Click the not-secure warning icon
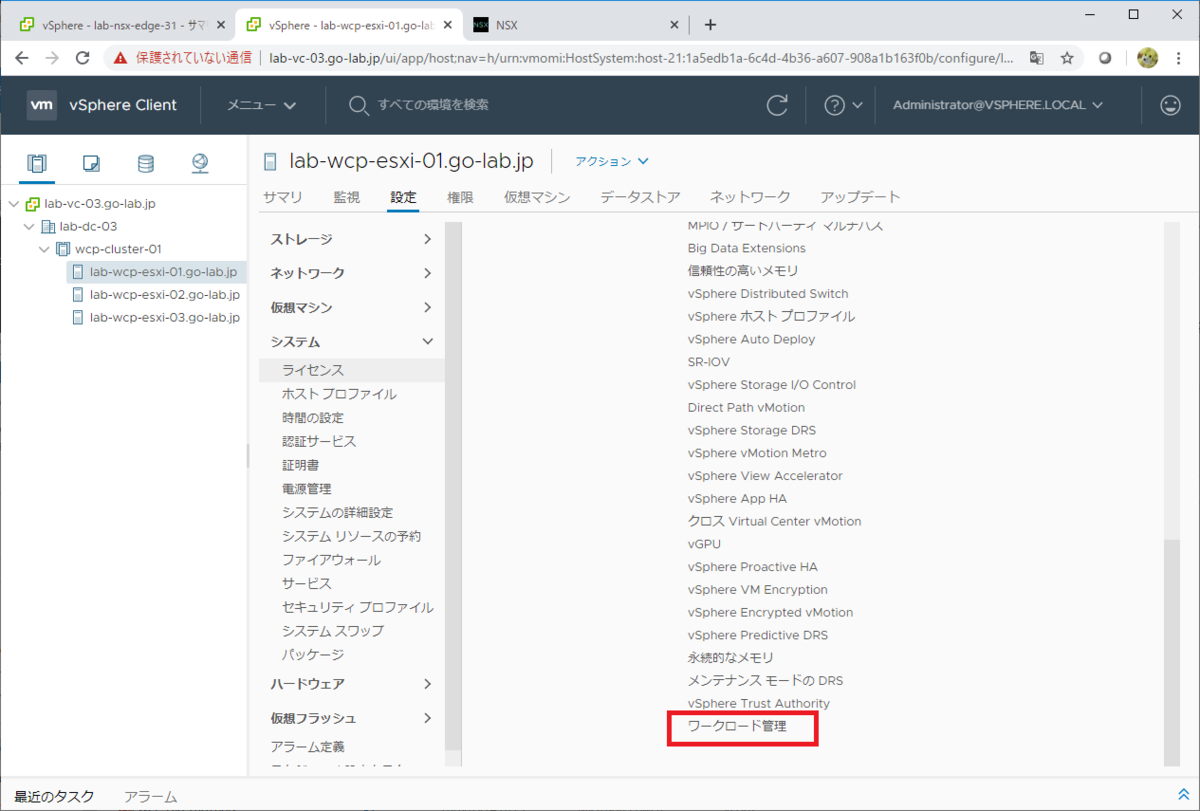 click(x=121, y=58)
